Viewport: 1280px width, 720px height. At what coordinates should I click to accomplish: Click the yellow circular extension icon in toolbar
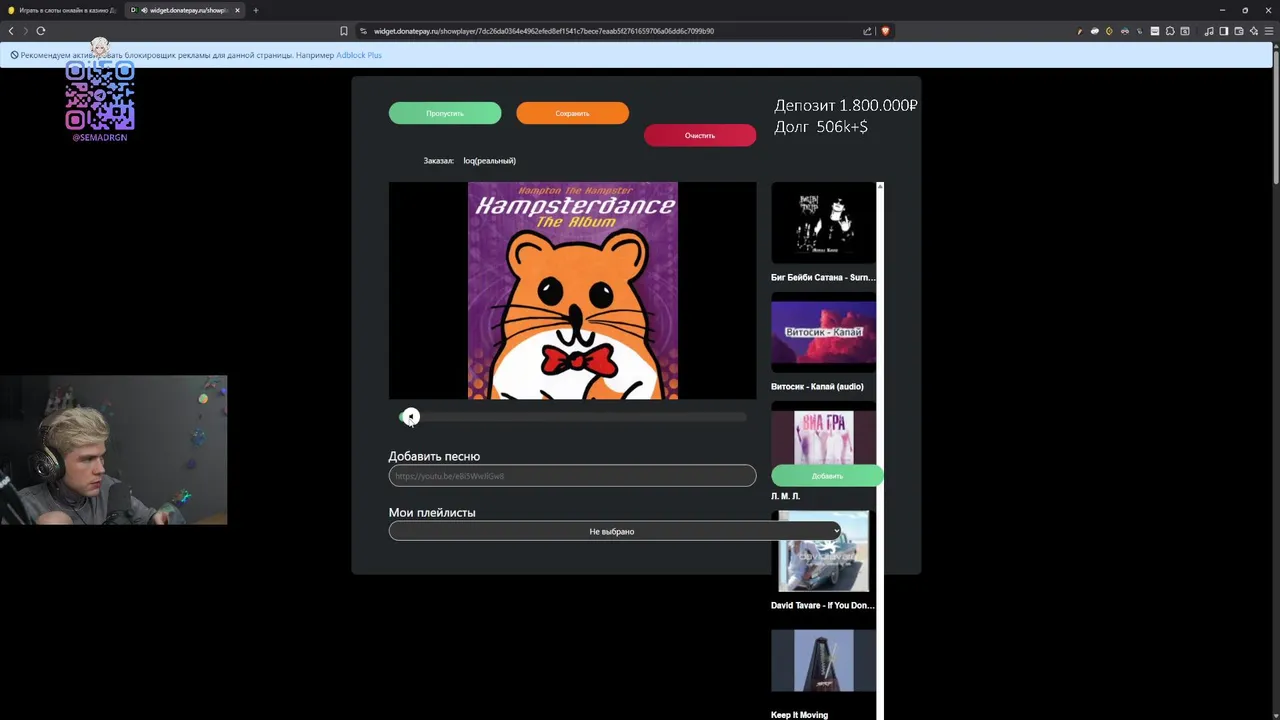pyautogui.click(x=1110, y=31)
